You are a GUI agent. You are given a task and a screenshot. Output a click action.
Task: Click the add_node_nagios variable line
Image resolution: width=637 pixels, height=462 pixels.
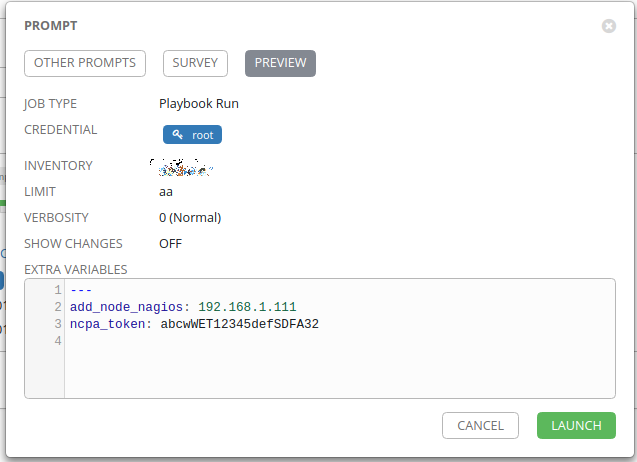183,307
